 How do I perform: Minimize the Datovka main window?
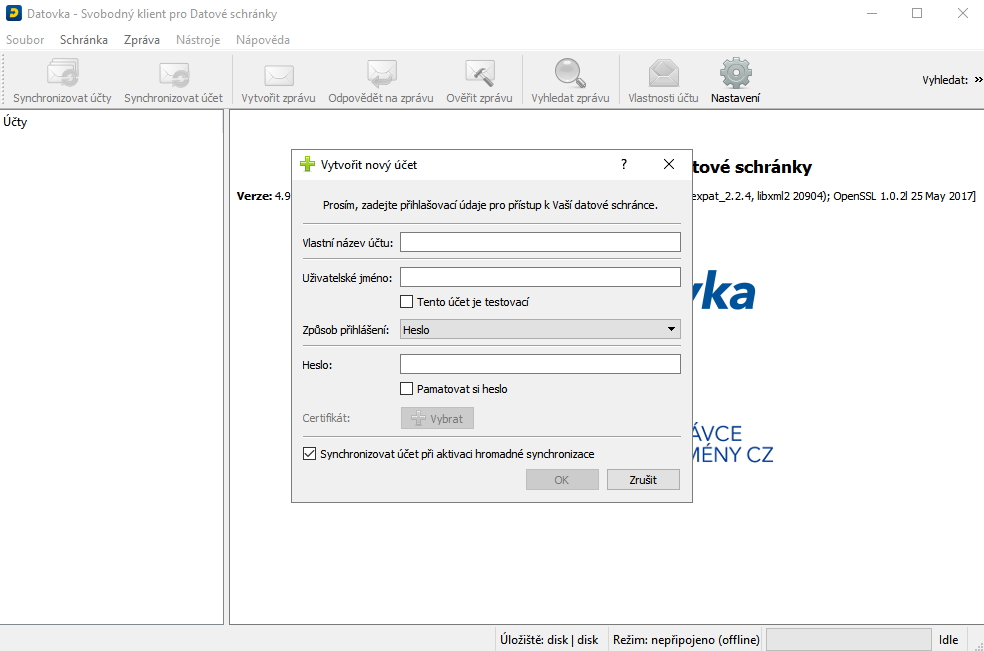pos(872,13)
